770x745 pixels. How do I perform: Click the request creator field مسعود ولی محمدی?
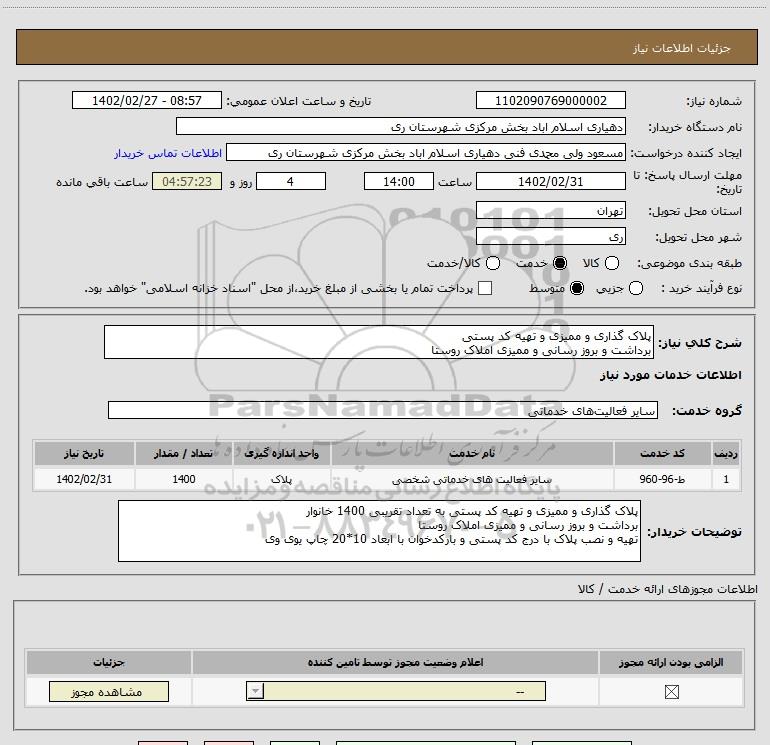coord(426,152)
